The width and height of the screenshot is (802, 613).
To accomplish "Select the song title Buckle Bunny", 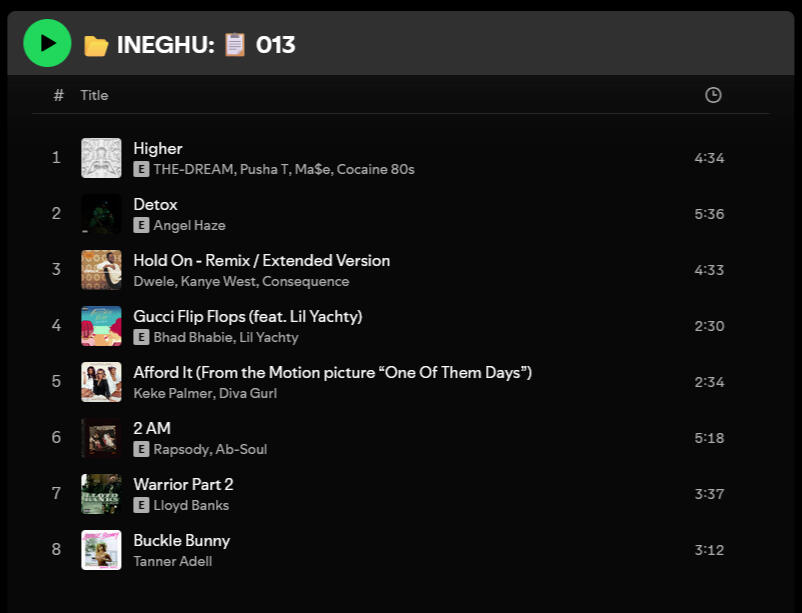I will click(x=182, y=541).
